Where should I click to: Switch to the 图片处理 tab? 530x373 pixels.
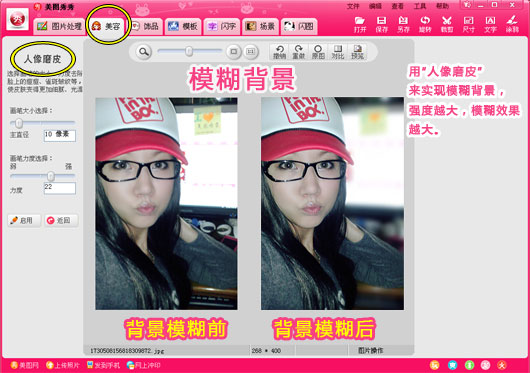point(59,26)
